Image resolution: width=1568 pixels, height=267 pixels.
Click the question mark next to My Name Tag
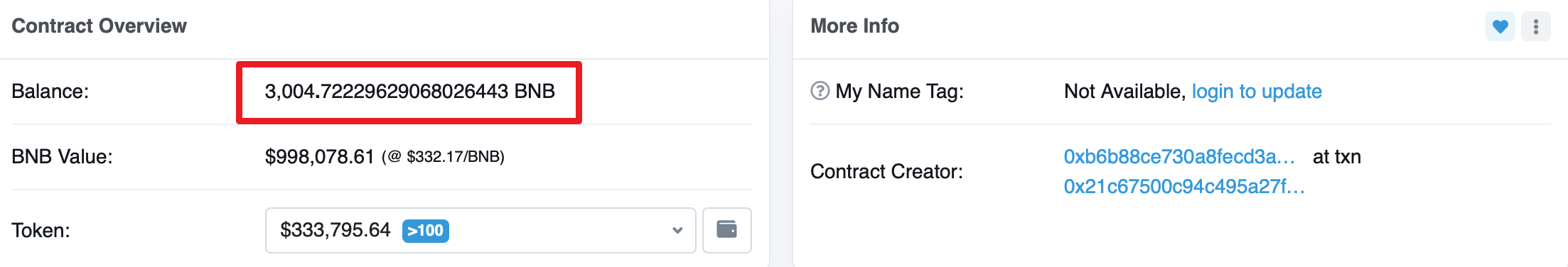pyautogui.click(x=820, y=91)
